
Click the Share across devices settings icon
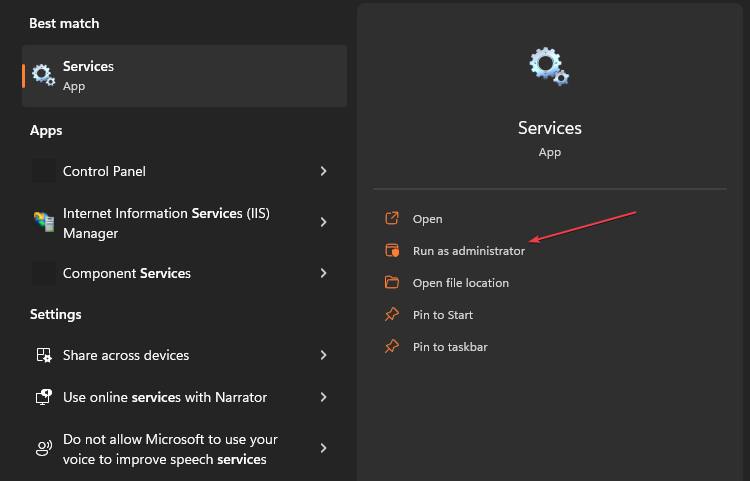click(x=44, y=355)
